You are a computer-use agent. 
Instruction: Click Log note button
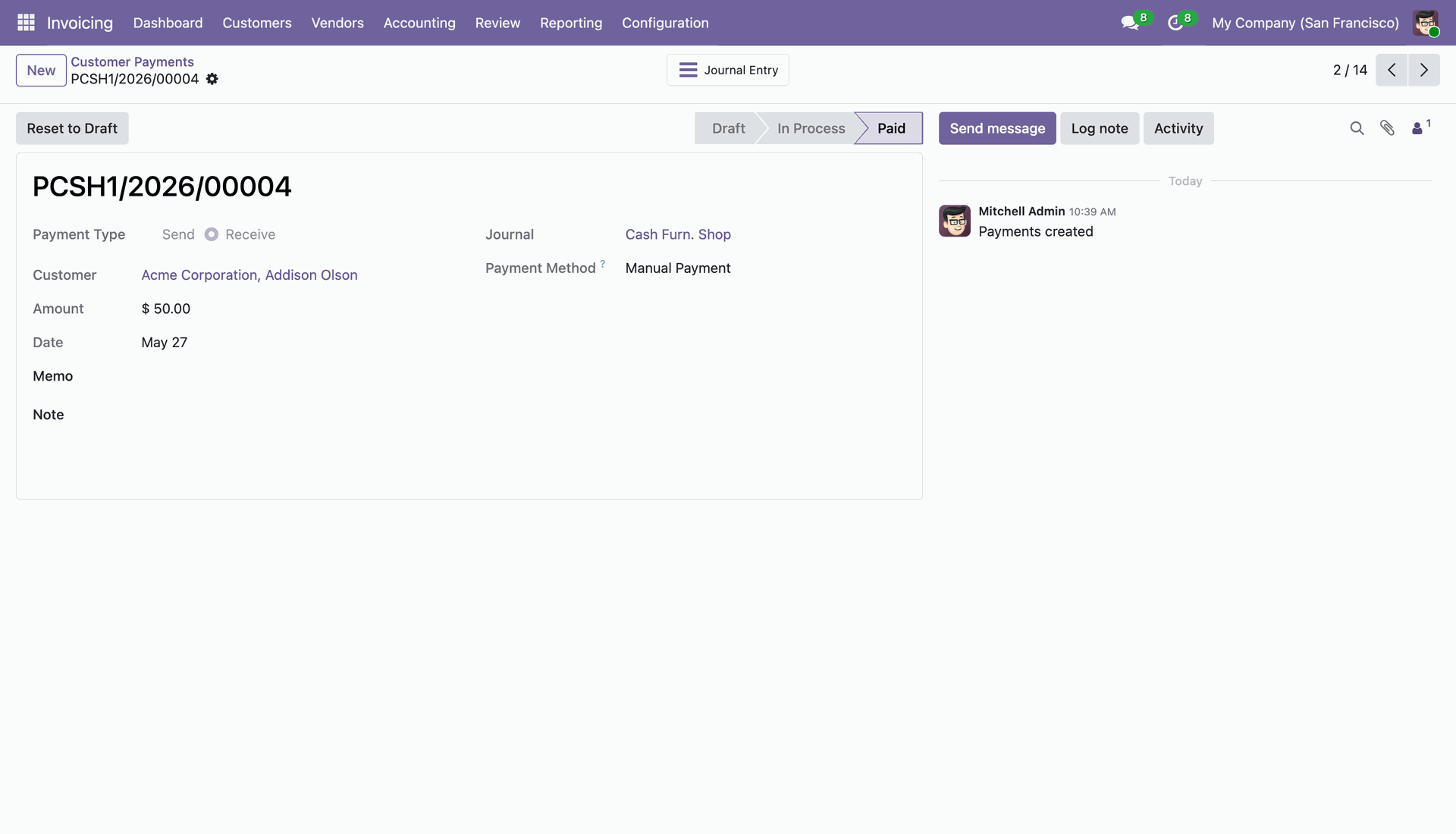pyautogui.click(x=1100, y=128)
